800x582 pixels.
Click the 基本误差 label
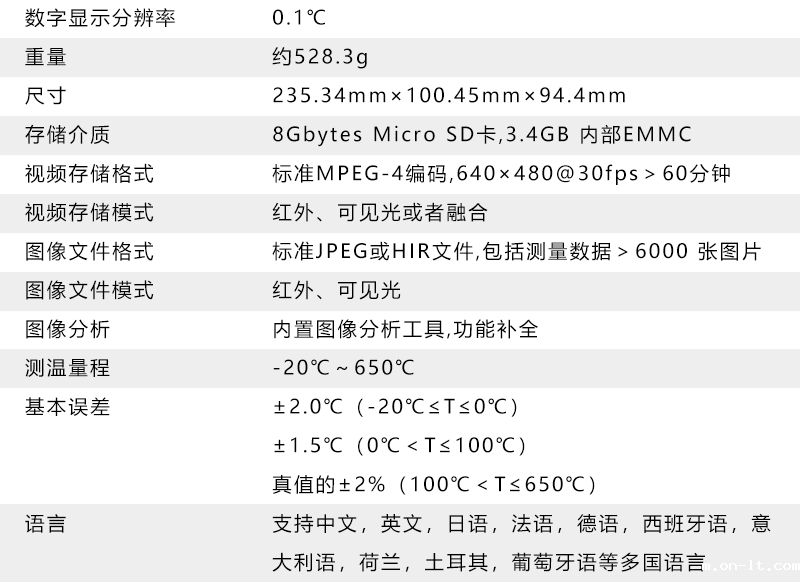[67, 407]
